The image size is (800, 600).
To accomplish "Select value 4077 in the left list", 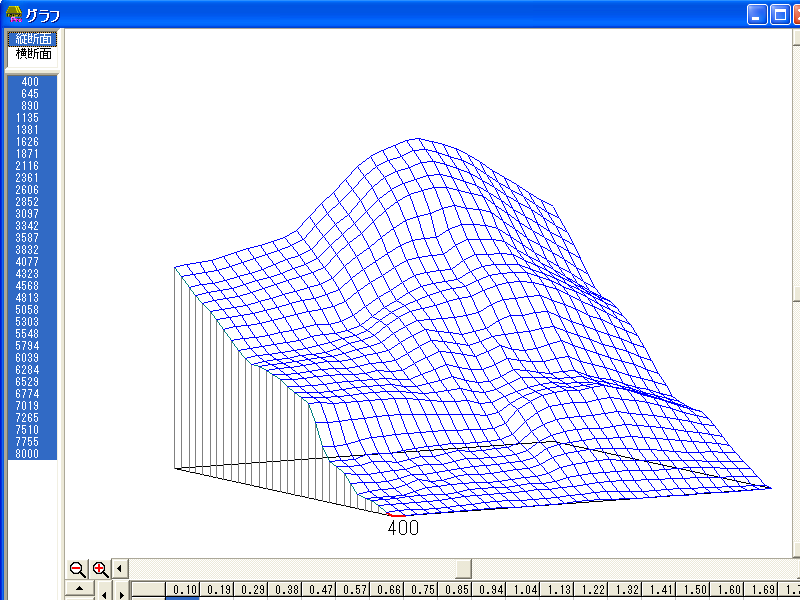I will tap(32, 262).
